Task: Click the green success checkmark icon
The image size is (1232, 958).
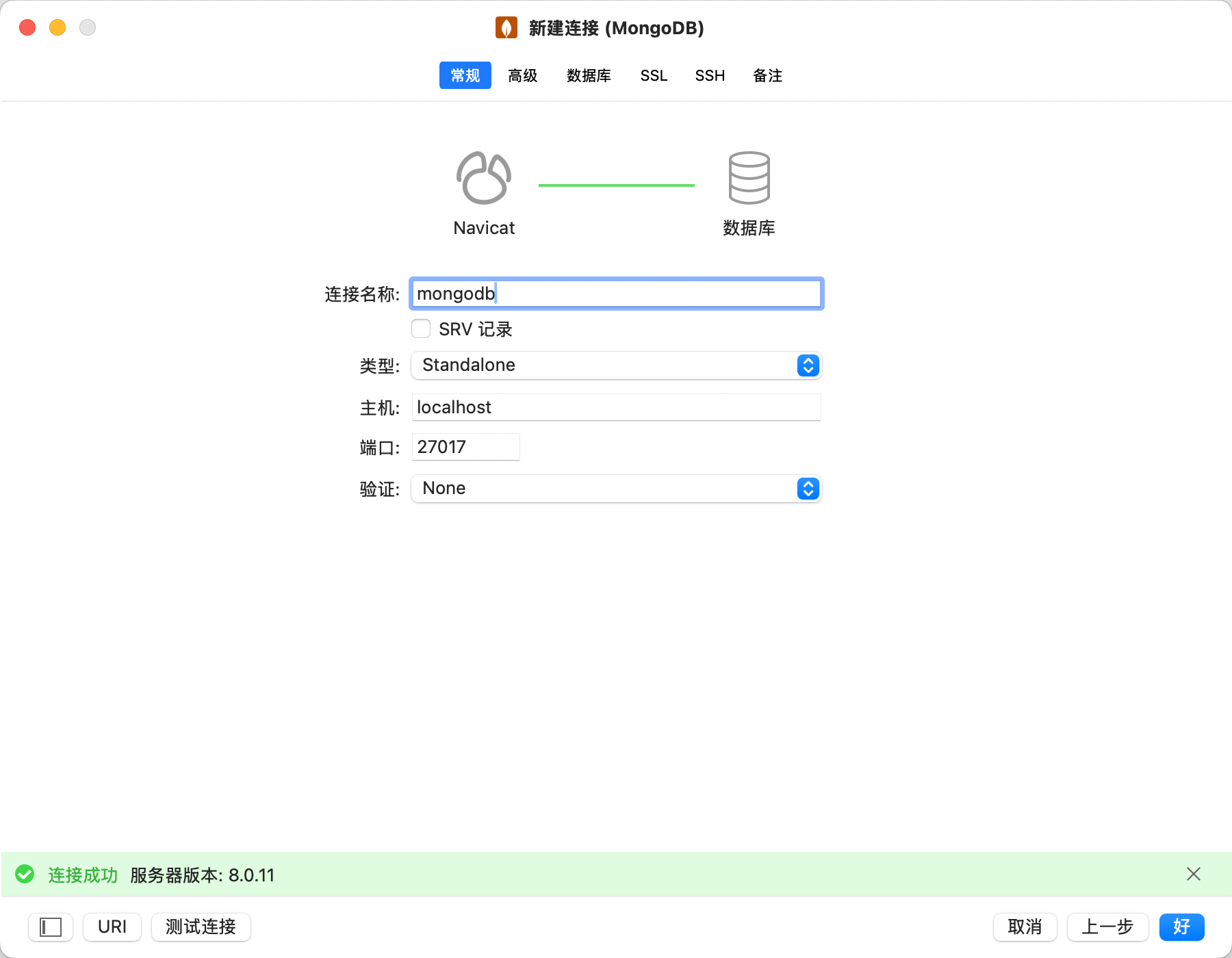Action: pos(25,874)
